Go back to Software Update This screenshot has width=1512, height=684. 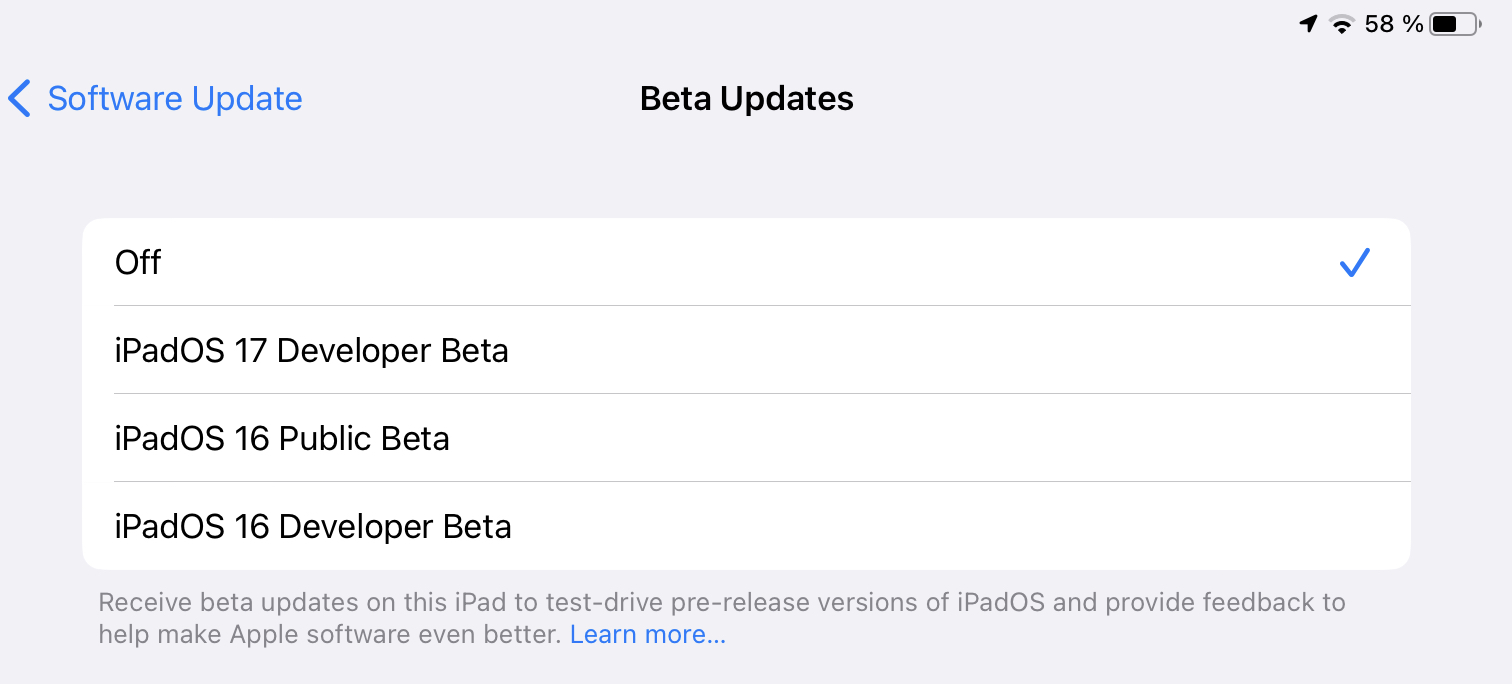[x=174, y=99]
